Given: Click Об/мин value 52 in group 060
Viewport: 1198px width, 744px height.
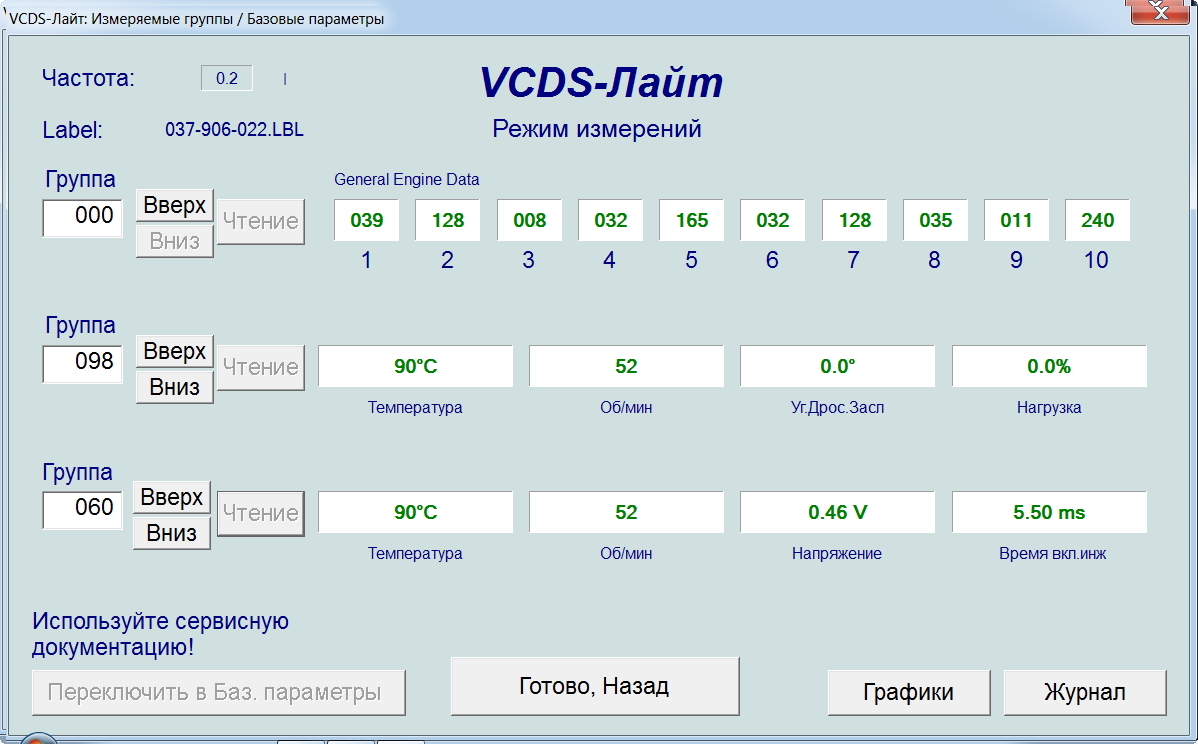Looking at the screenshot, I should (x=627, y=512).
